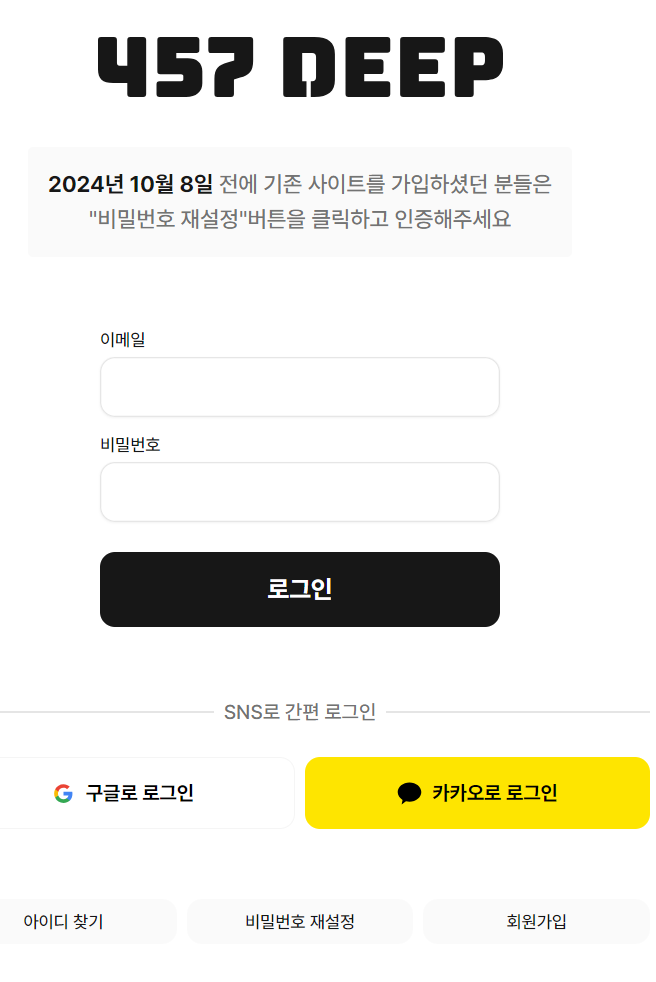Image resolution: width=656 pixels, height=982 pixels.
Task: Sign in using yellow 카카오로 로그인 button
Action: coord(477,793)
